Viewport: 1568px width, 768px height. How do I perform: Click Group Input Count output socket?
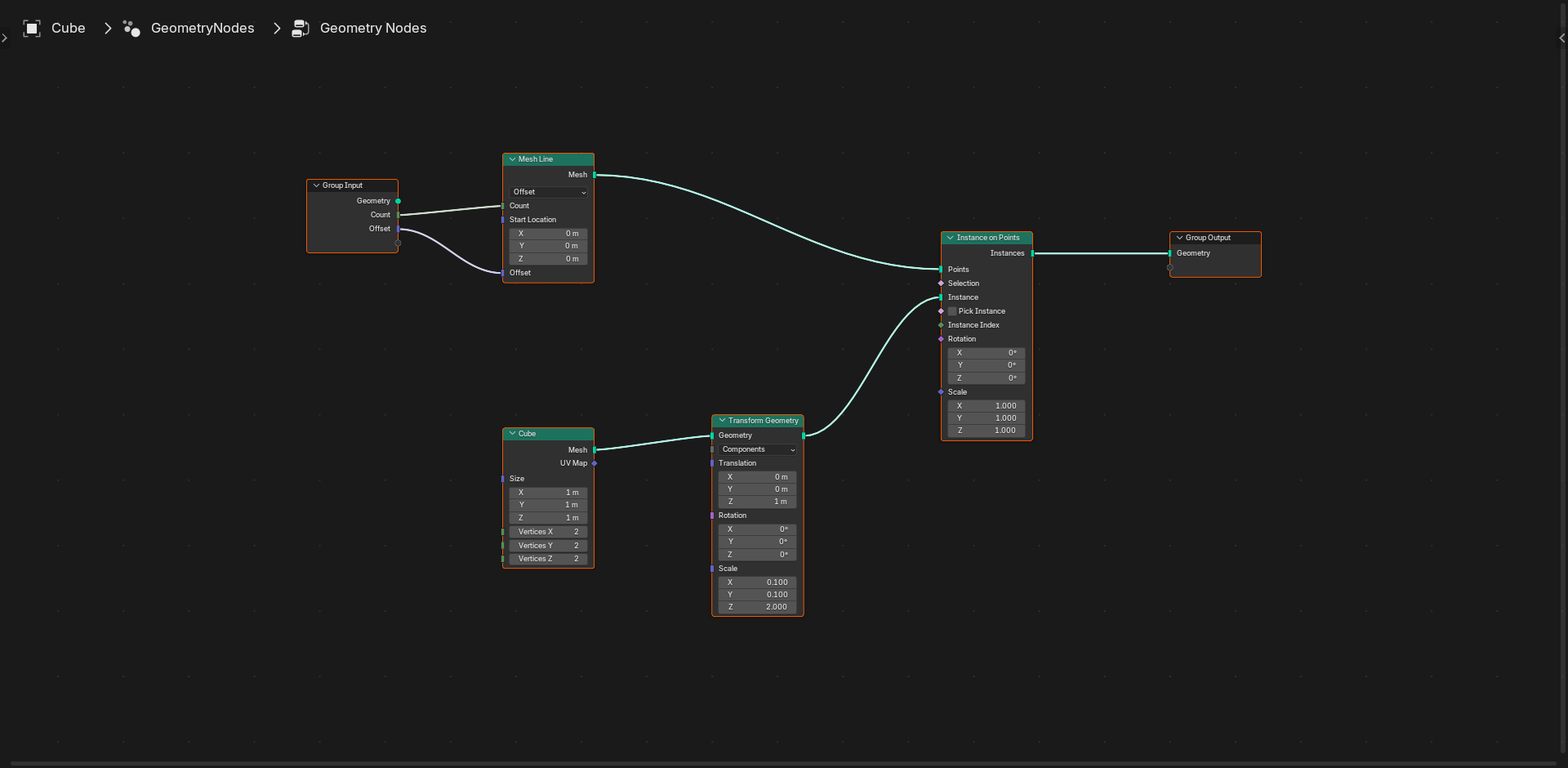(x=398, y=215)
